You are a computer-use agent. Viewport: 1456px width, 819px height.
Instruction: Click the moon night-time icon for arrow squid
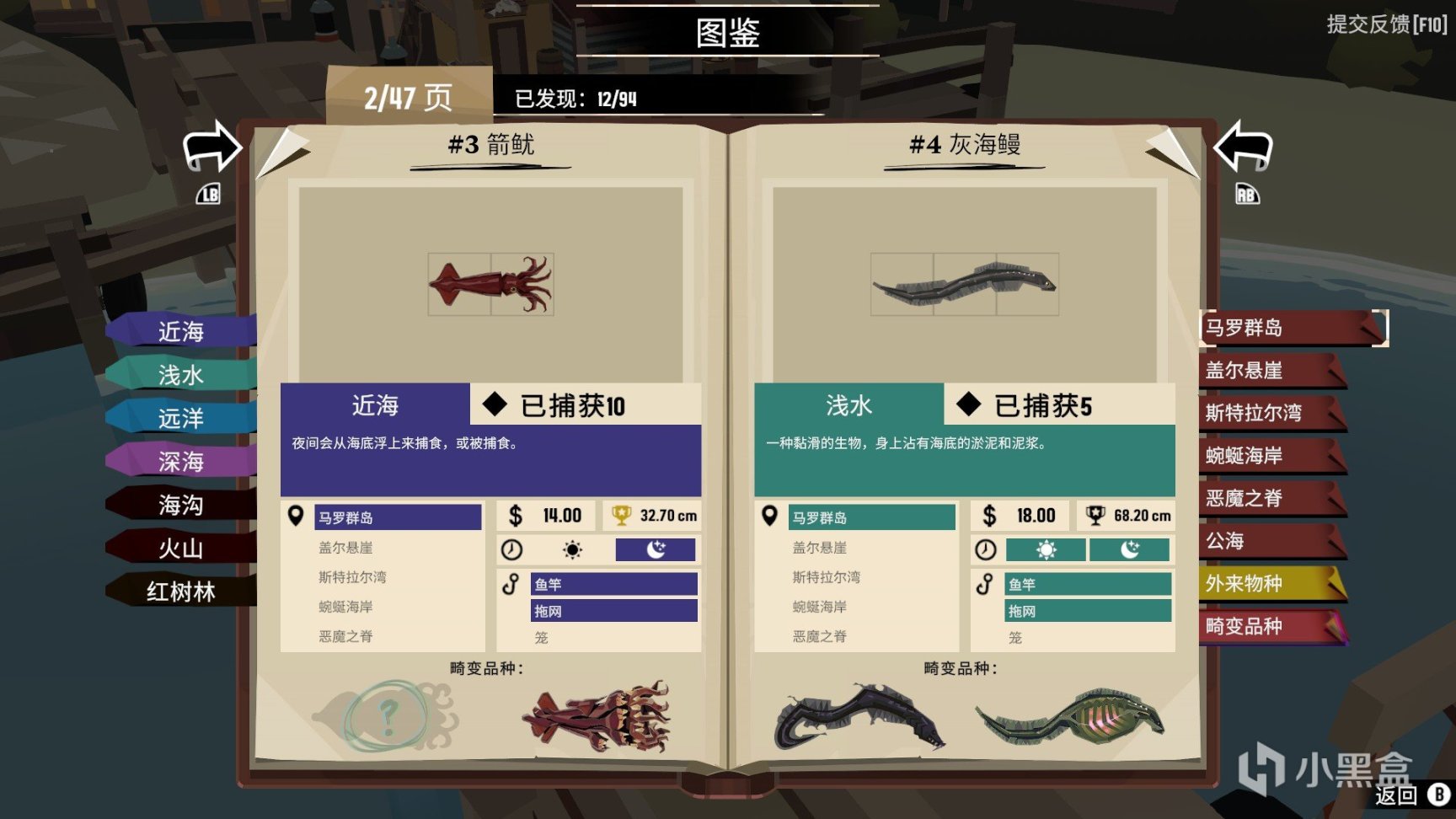pyautogui.click(x=656, y=550)
